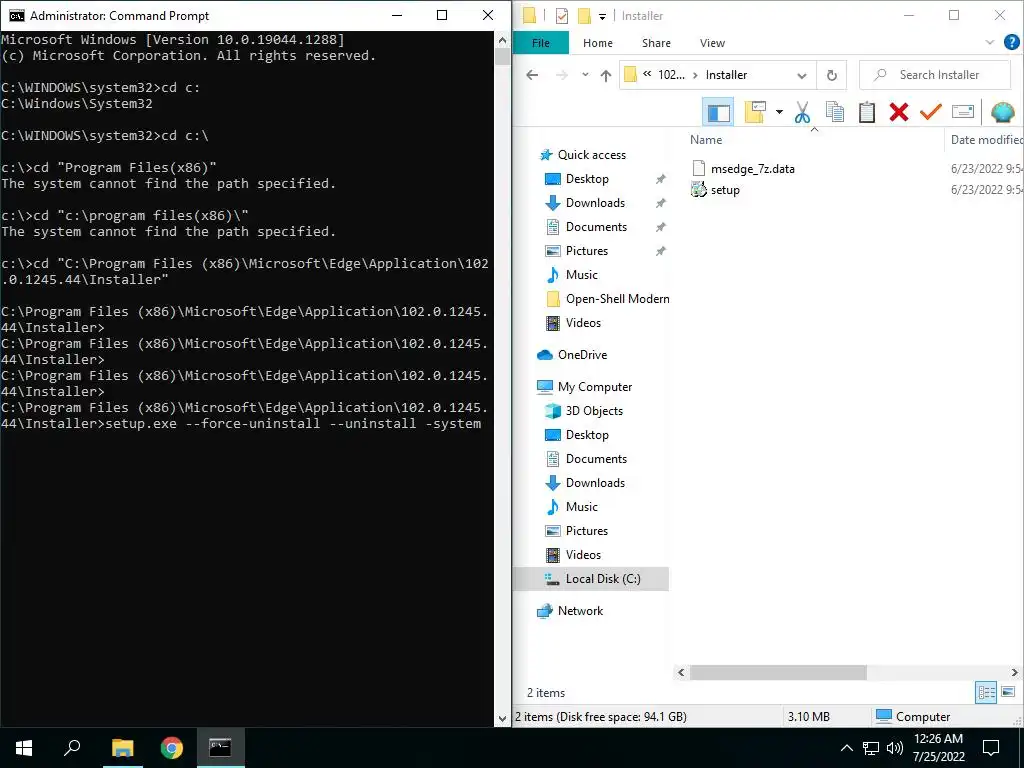Click Command Prompt scrollbar down arrow
The width and height of the screenshot is (1024, 768).
502,718
